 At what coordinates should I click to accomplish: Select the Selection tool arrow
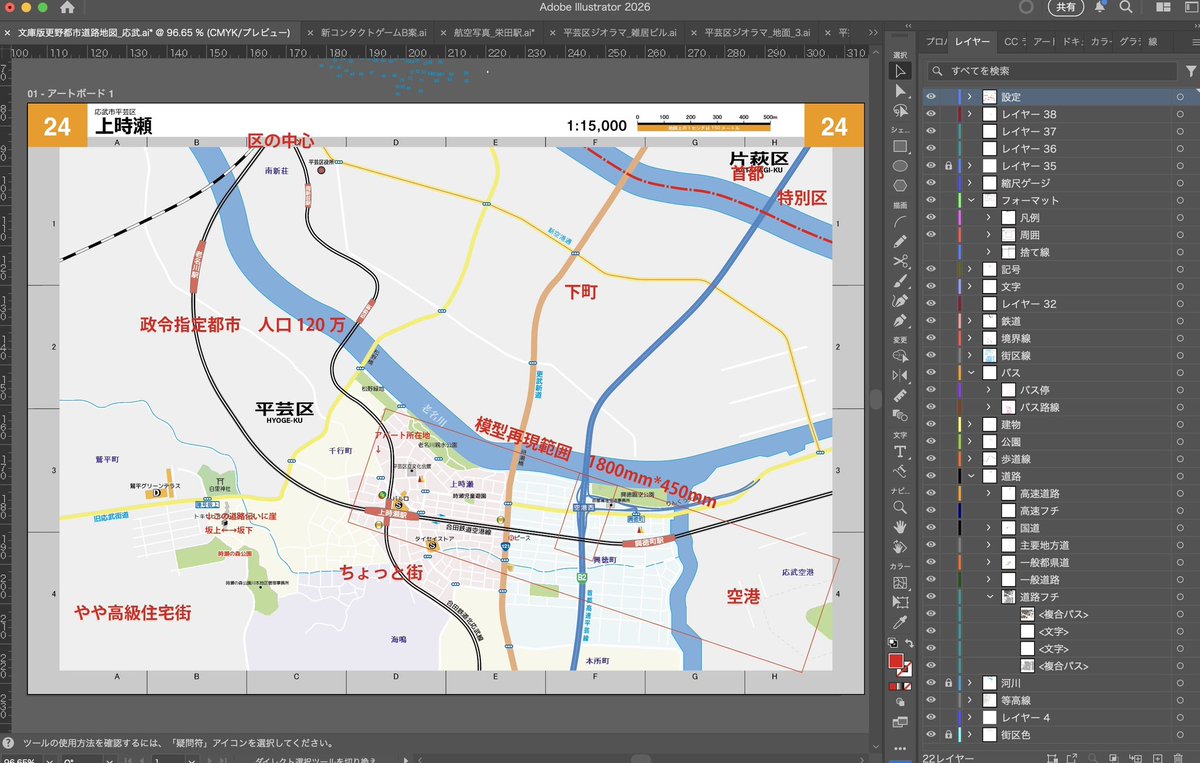tap(900, 70)
